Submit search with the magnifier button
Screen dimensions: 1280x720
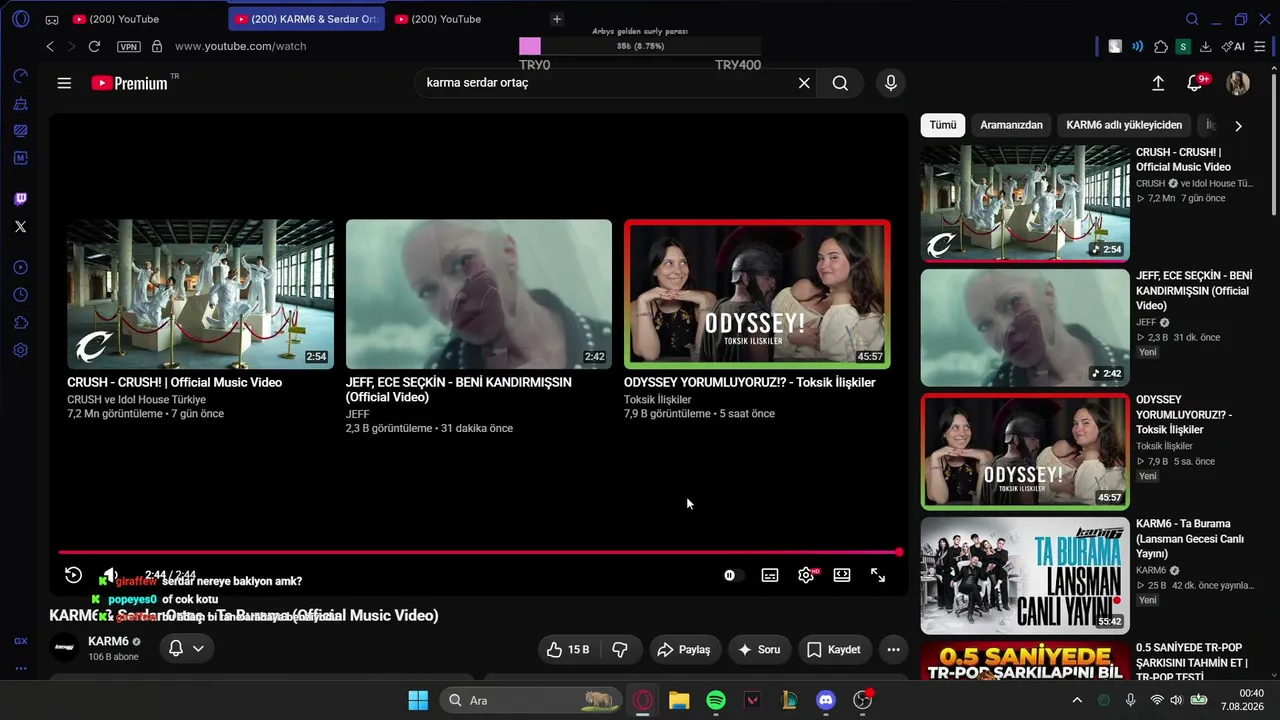click(x=840, y=83)
